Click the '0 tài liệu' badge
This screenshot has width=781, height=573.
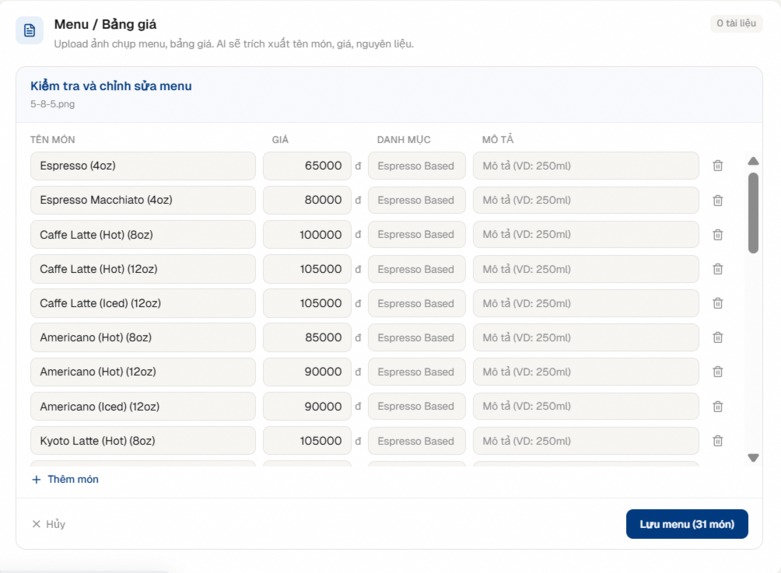(x=736, y=23)
